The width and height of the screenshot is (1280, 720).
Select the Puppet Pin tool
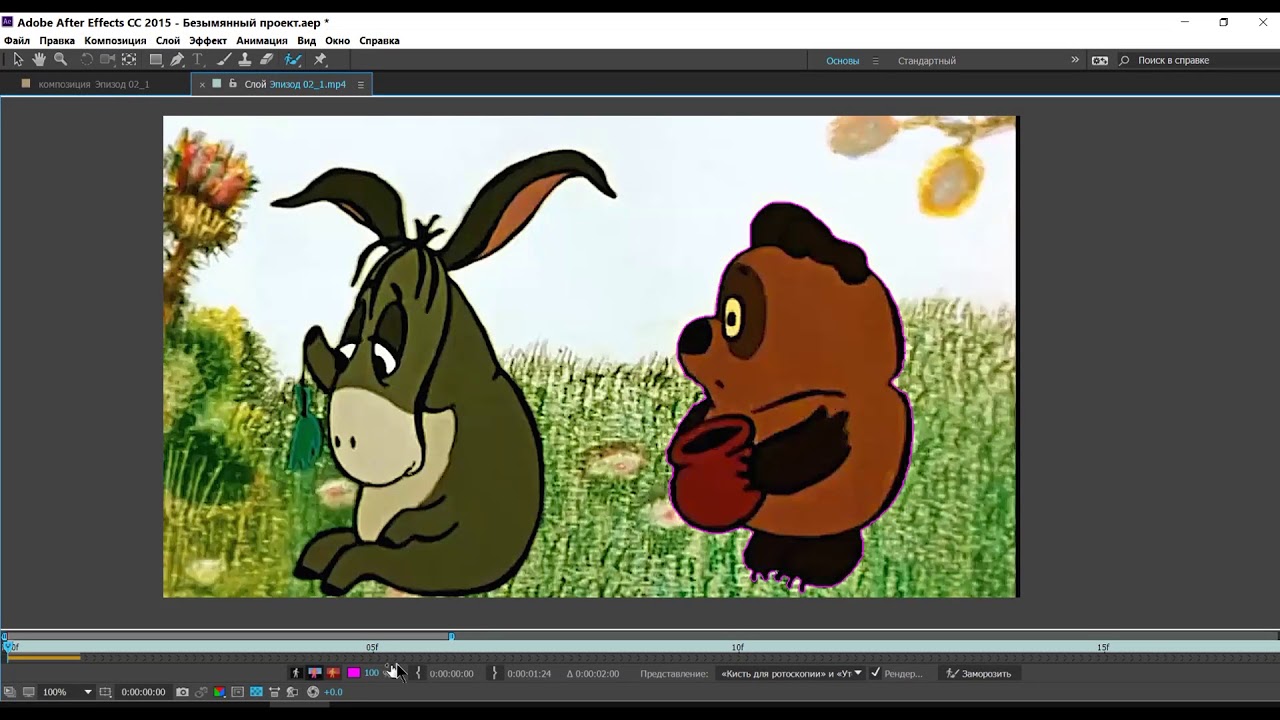coord(320,60)
